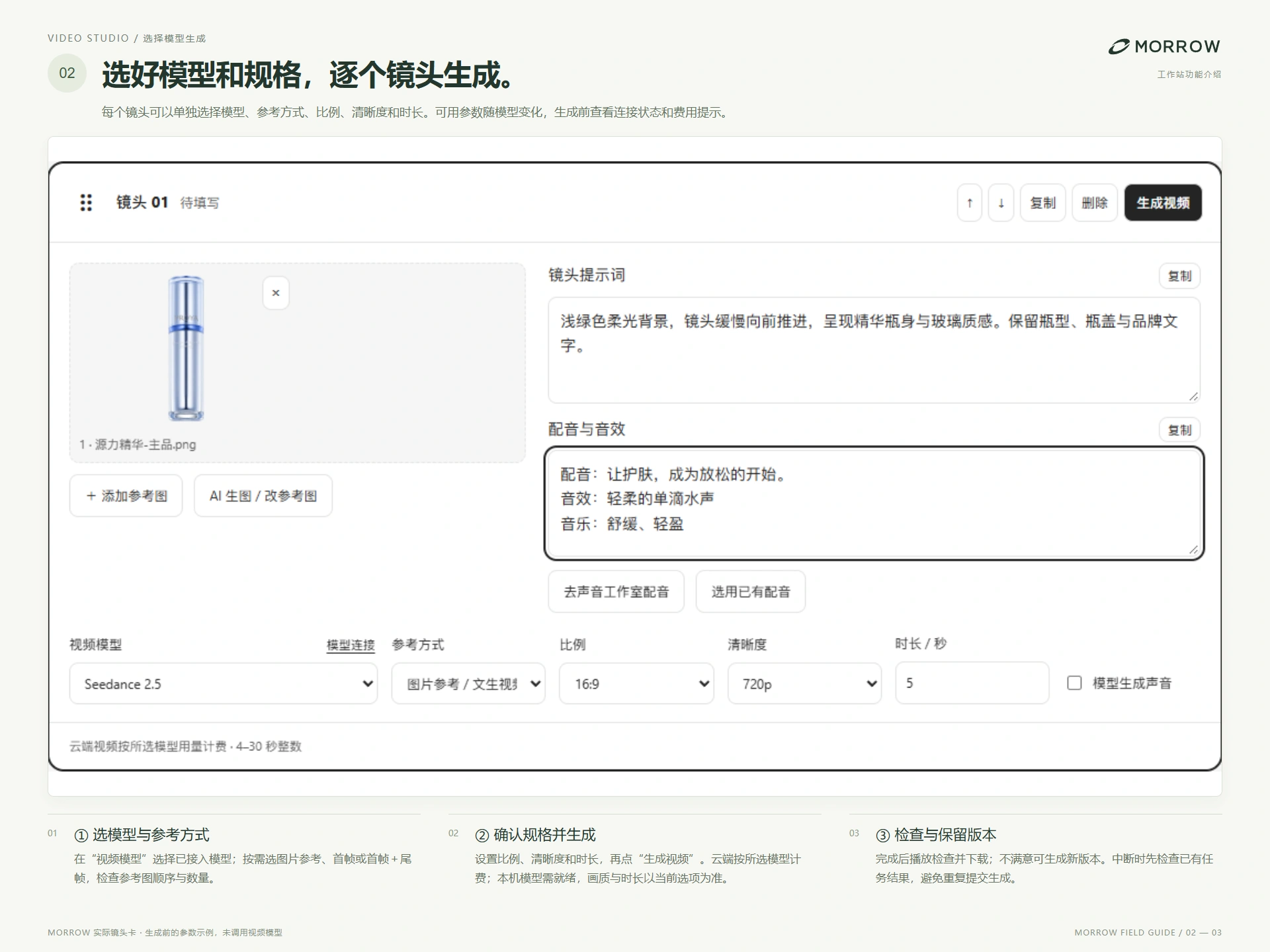Click into the 配音与音效 text area
Image resolution: width=1270 pixels, height=952 pixels.
coord(874,504)
